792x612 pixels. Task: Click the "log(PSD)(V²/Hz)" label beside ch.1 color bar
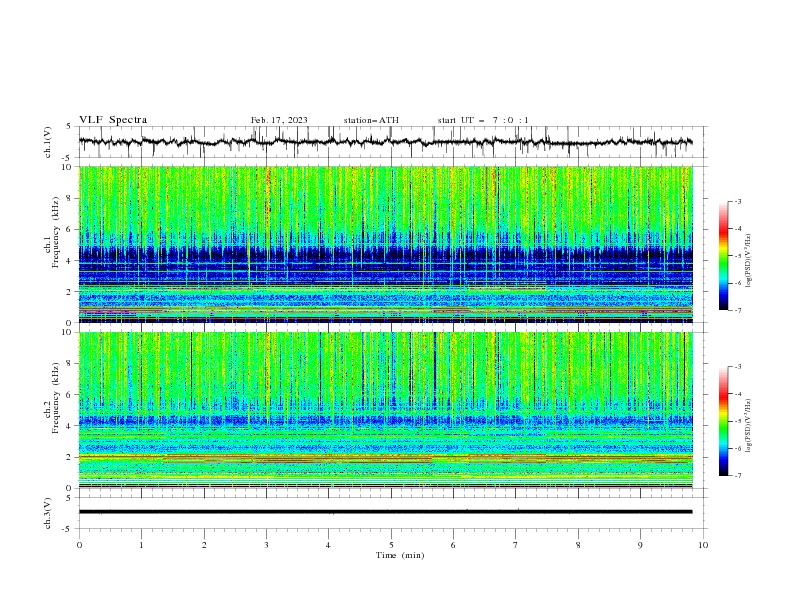tap(748, 261)
